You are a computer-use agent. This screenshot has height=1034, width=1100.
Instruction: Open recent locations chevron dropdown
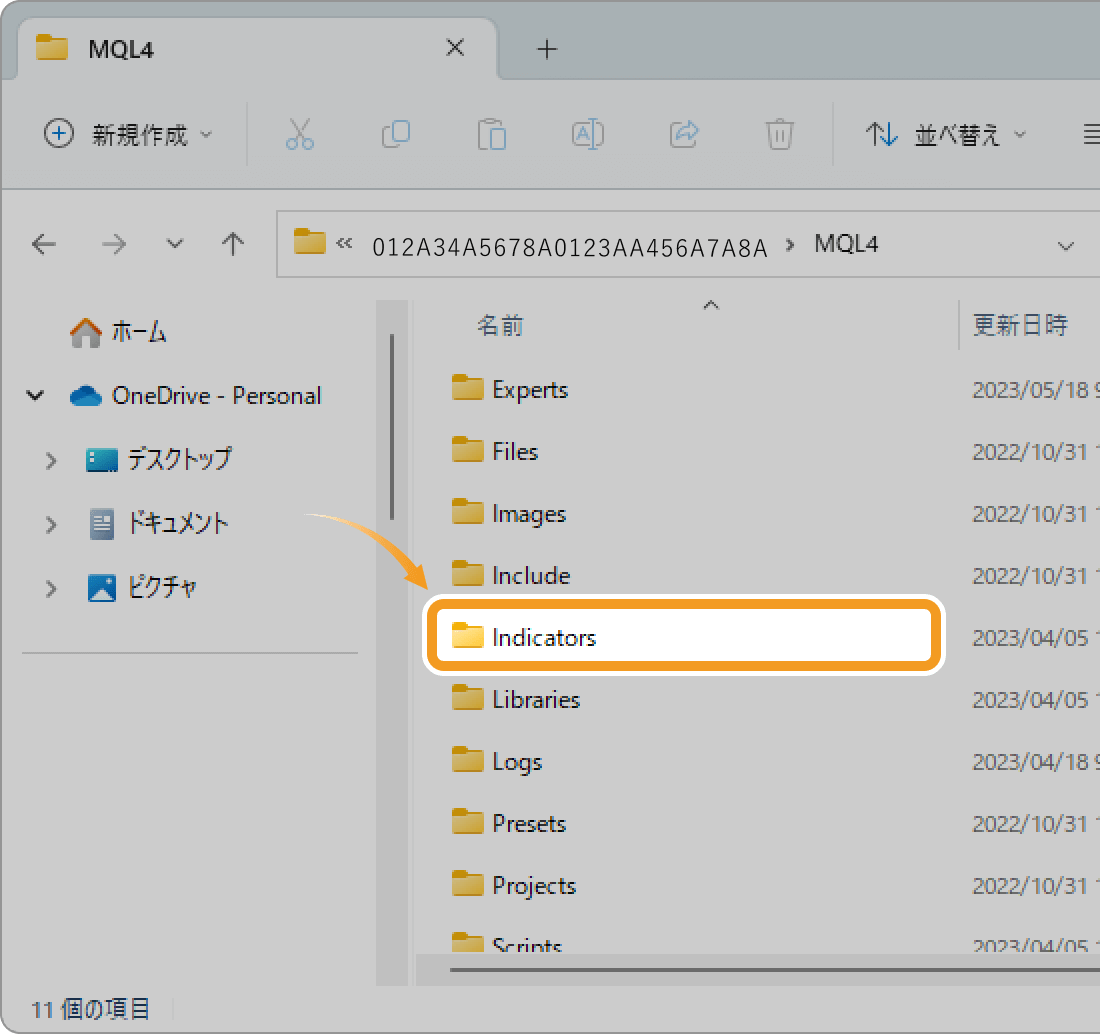pos(175,244)
